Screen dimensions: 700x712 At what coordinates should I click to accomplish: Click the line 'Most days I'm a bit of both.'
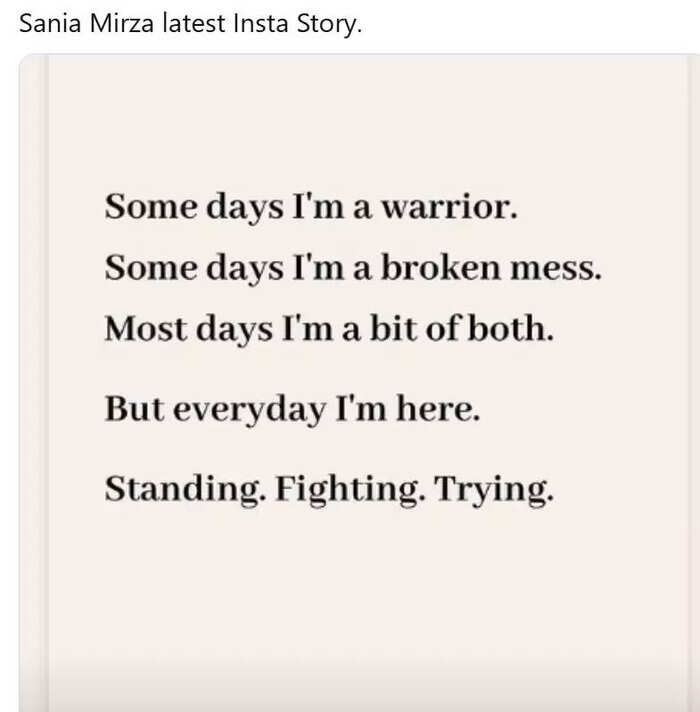pos(329,329)
